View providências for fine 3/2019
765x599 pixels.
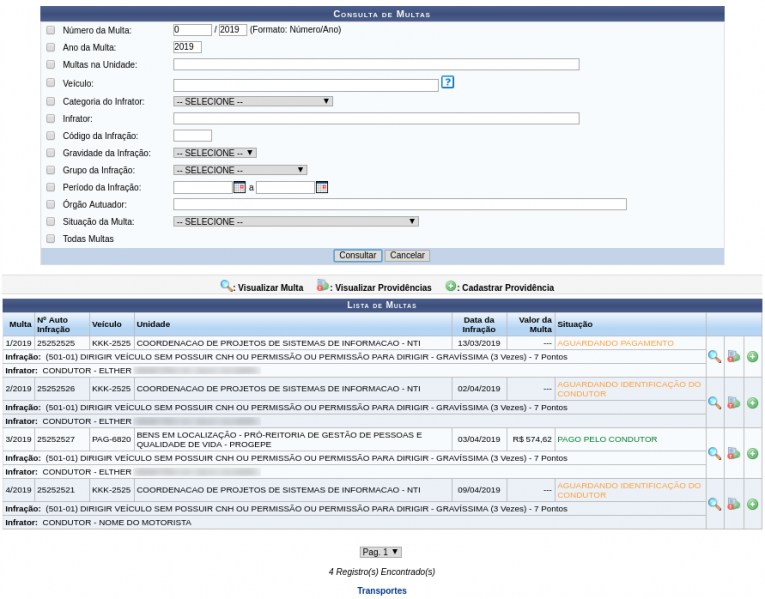point(733,454)
